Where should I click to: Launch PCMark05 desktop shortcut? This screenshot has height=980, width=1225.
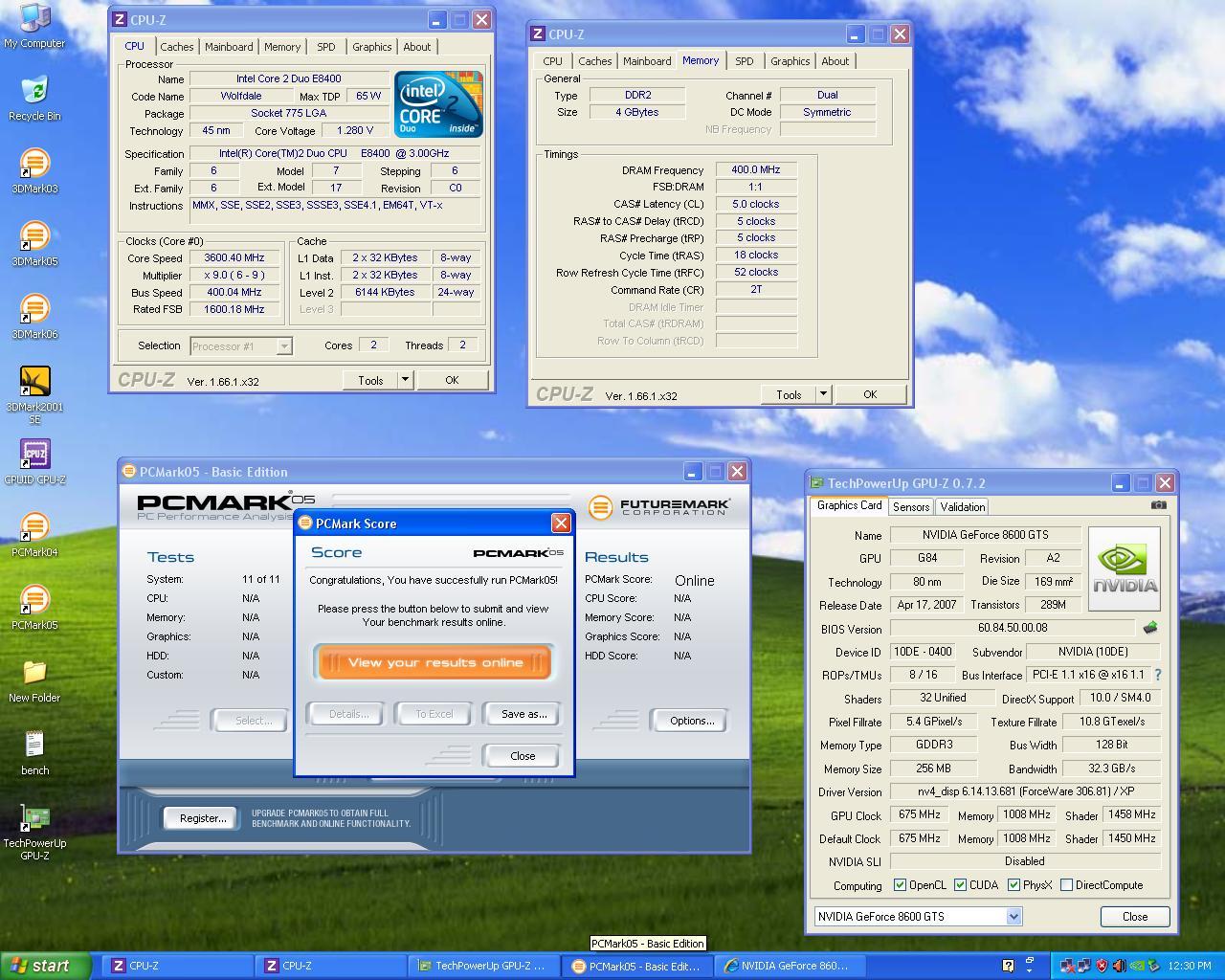point(34,607)
